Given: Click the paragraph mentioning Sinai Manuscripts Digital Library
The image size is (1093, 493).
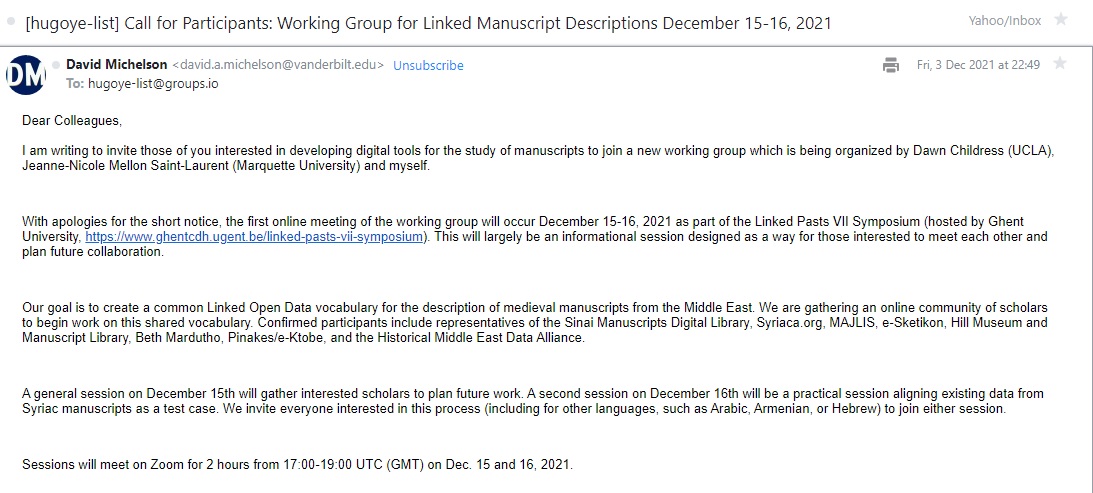Looking at the screenshot, I should click(x=535, y=322).
